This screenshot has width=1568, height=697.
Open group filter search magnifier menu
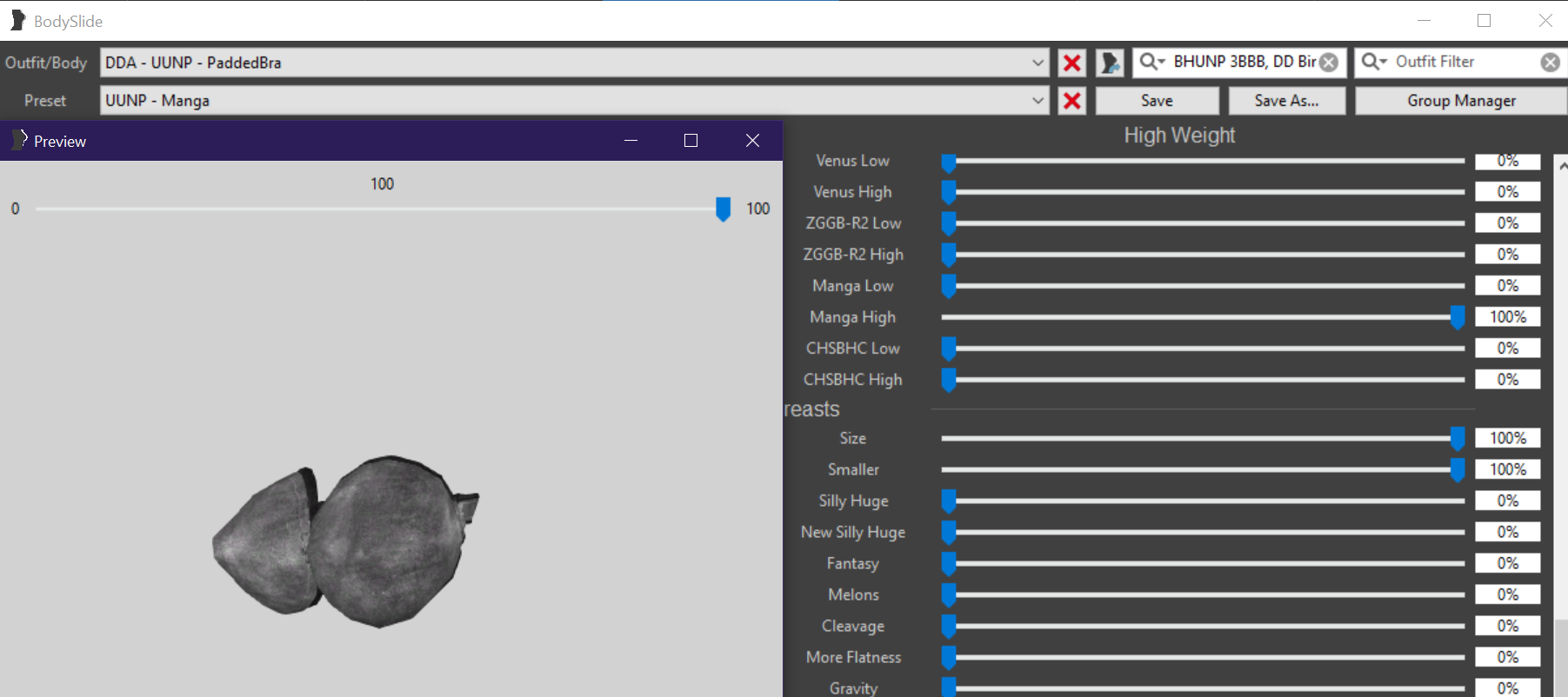[1151, 62]
